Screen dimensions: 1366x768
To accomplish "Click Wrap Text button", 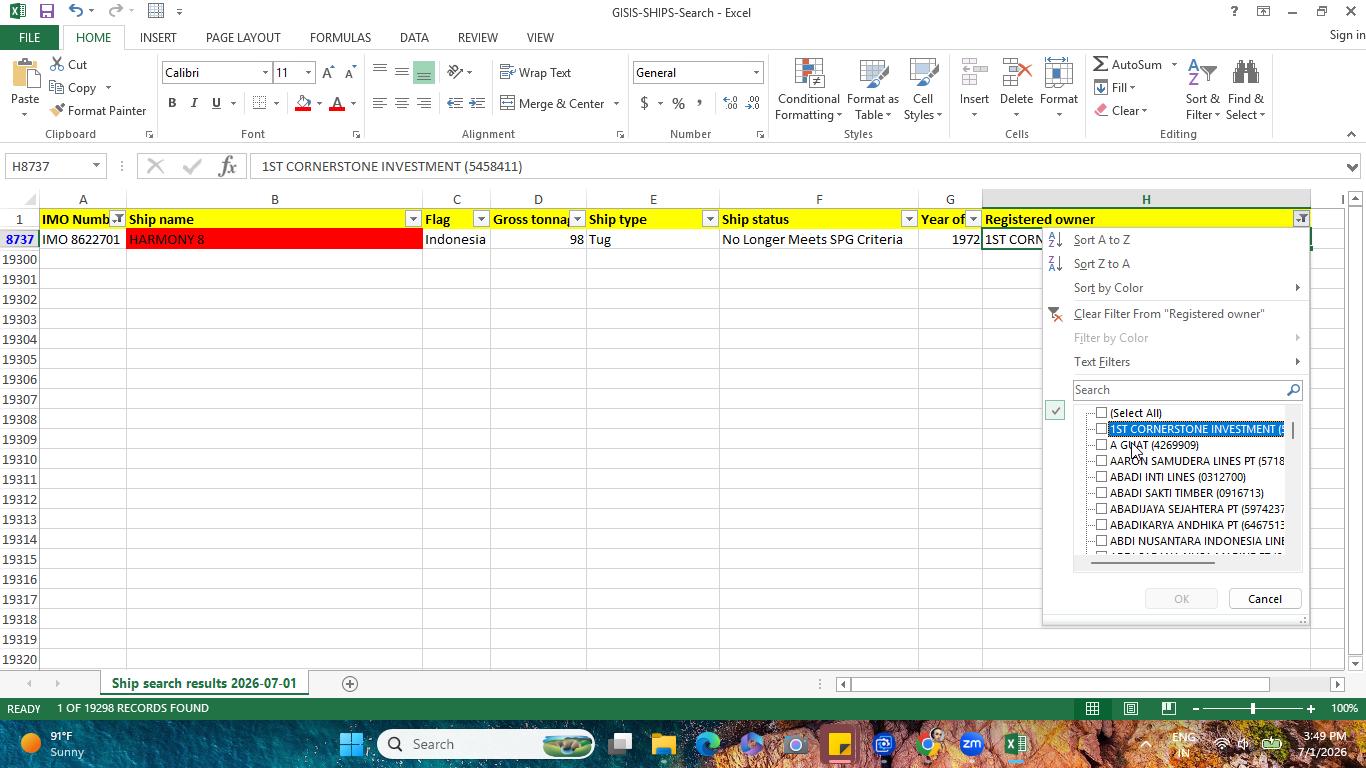I will (536, 72).
